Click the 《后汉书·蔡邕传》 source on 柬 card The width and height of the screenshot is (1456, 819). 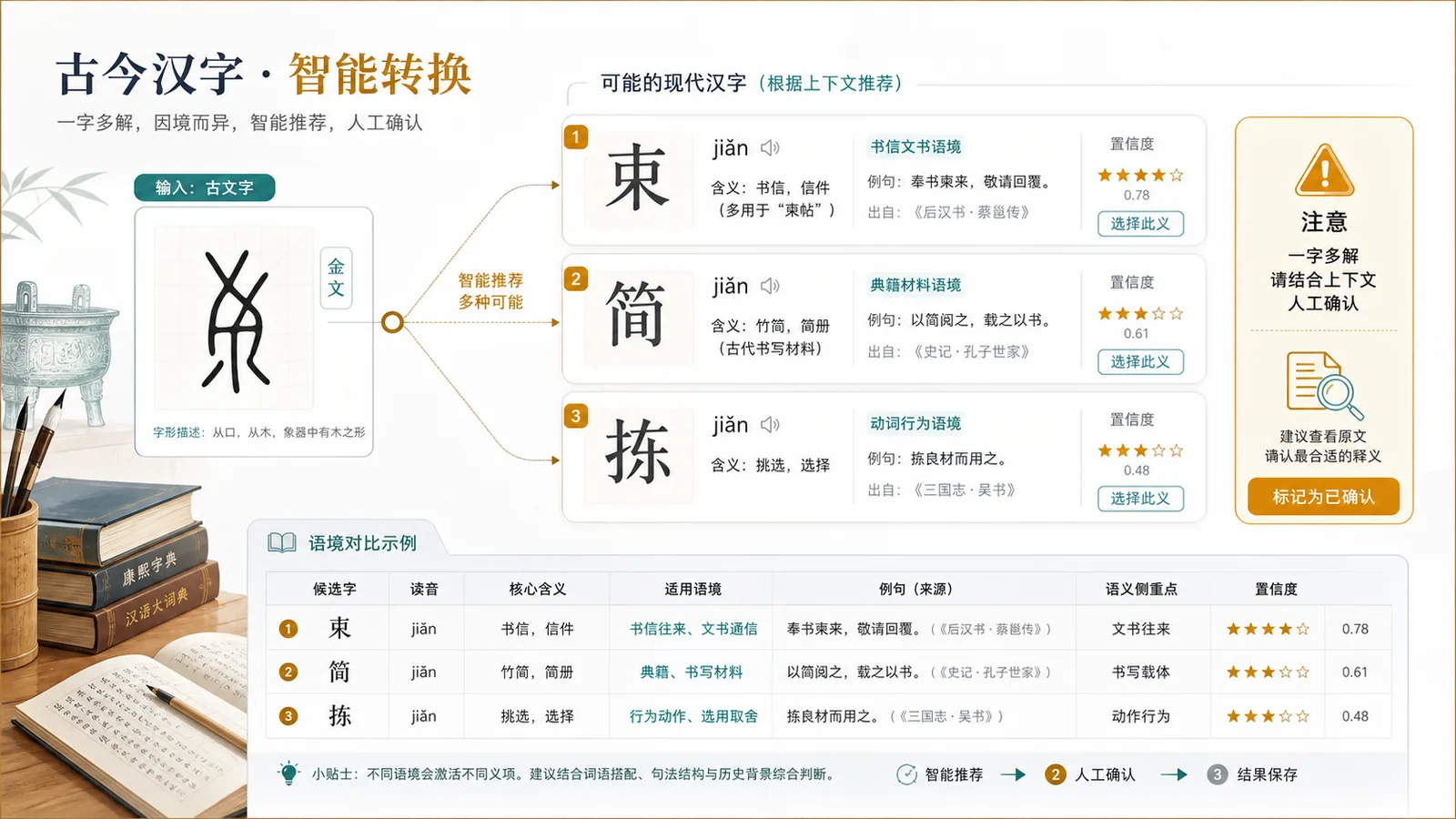(971, 213)
